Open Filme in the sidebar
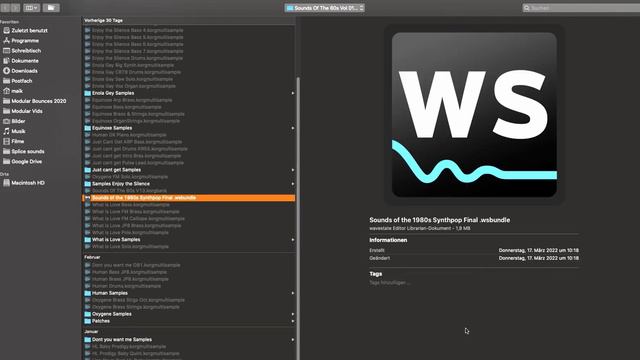The image size is (640, 360). point(13,141)
